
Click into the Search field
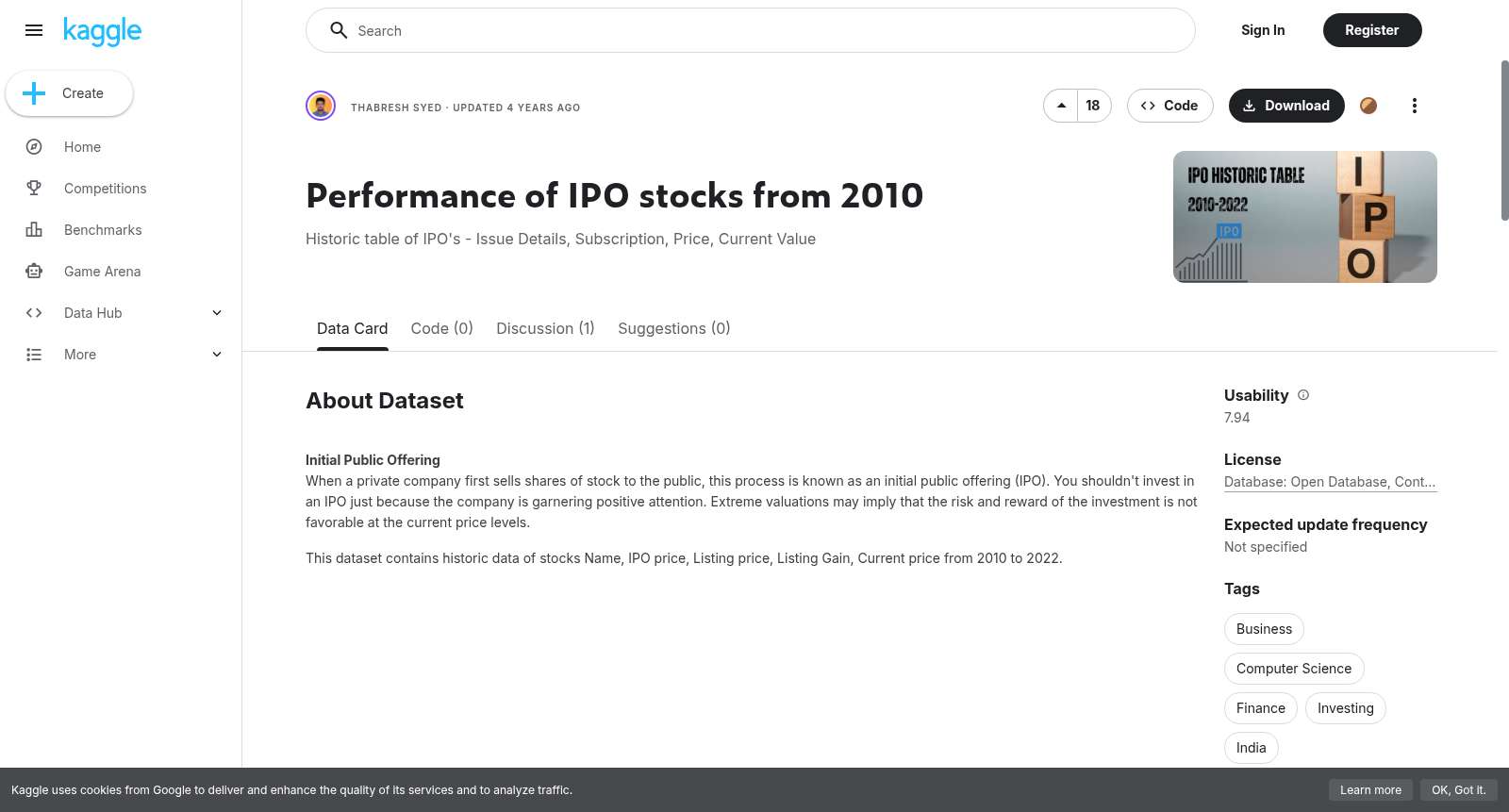tap(751, 30)
